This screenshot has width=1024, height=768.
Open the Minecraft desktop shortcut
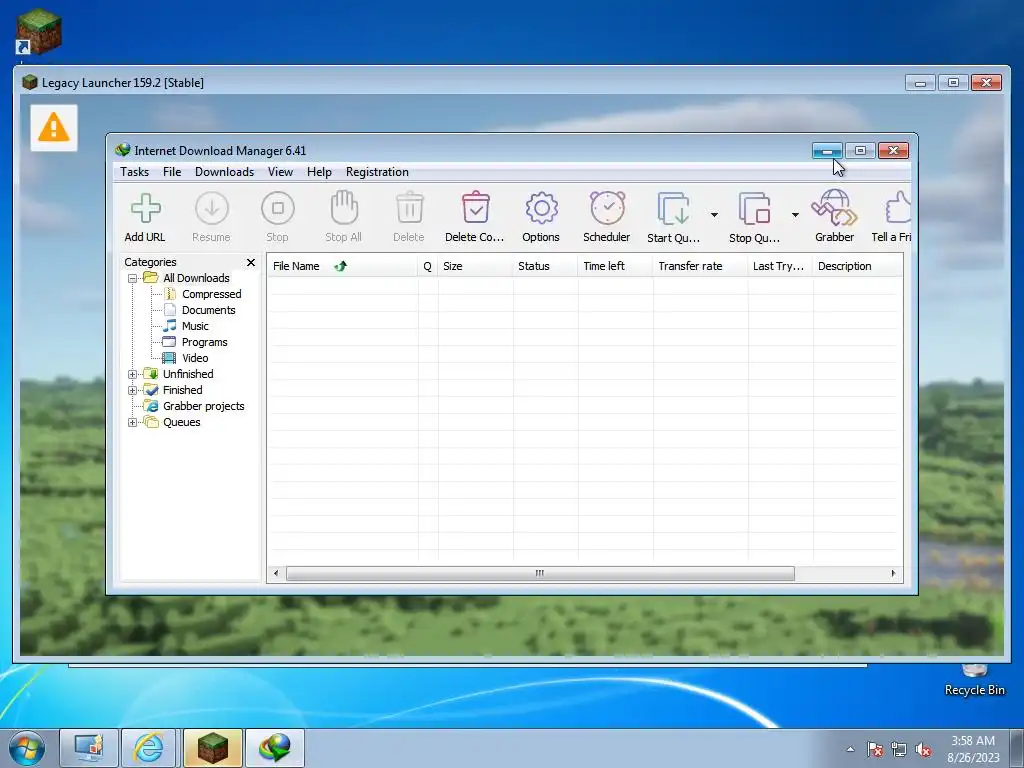pos(39,31)
